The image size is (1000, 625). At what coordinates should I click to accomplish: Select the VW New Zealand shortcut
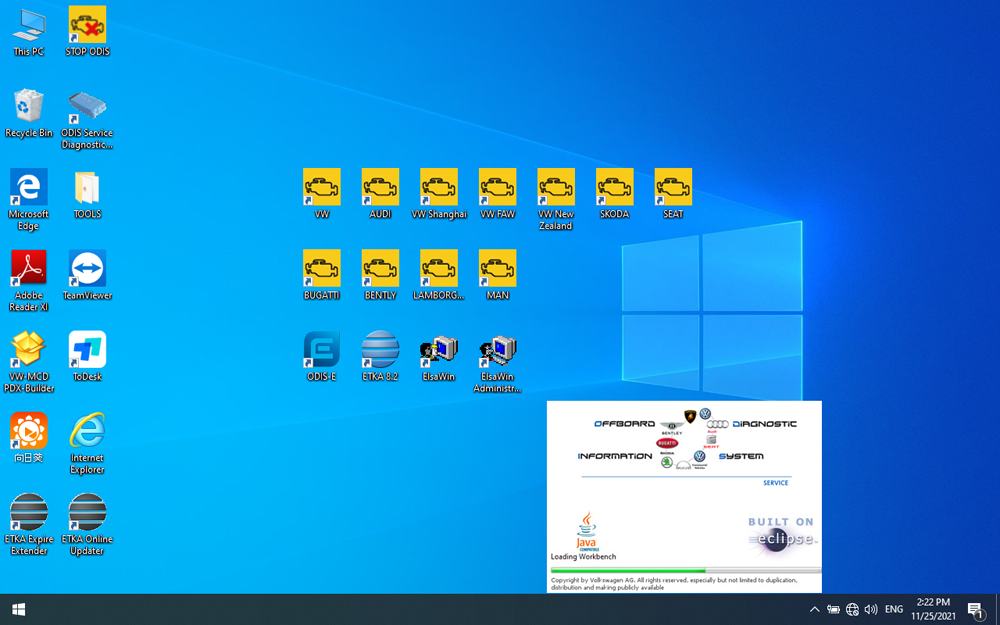click(555, 200)
